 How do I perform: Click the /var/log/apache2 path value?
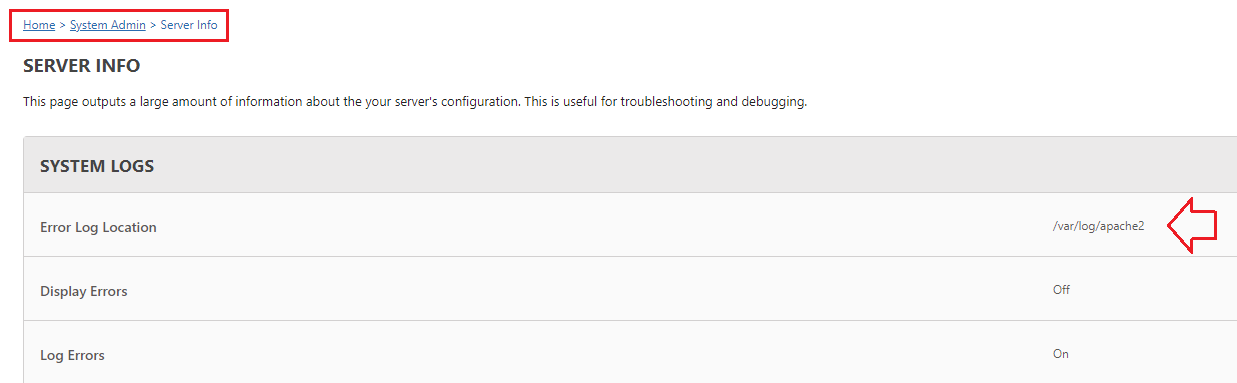1098,226
